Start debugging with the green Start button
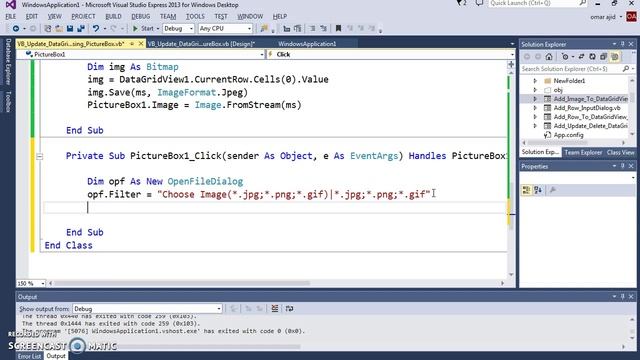The image size is (640, 360). 143,29
